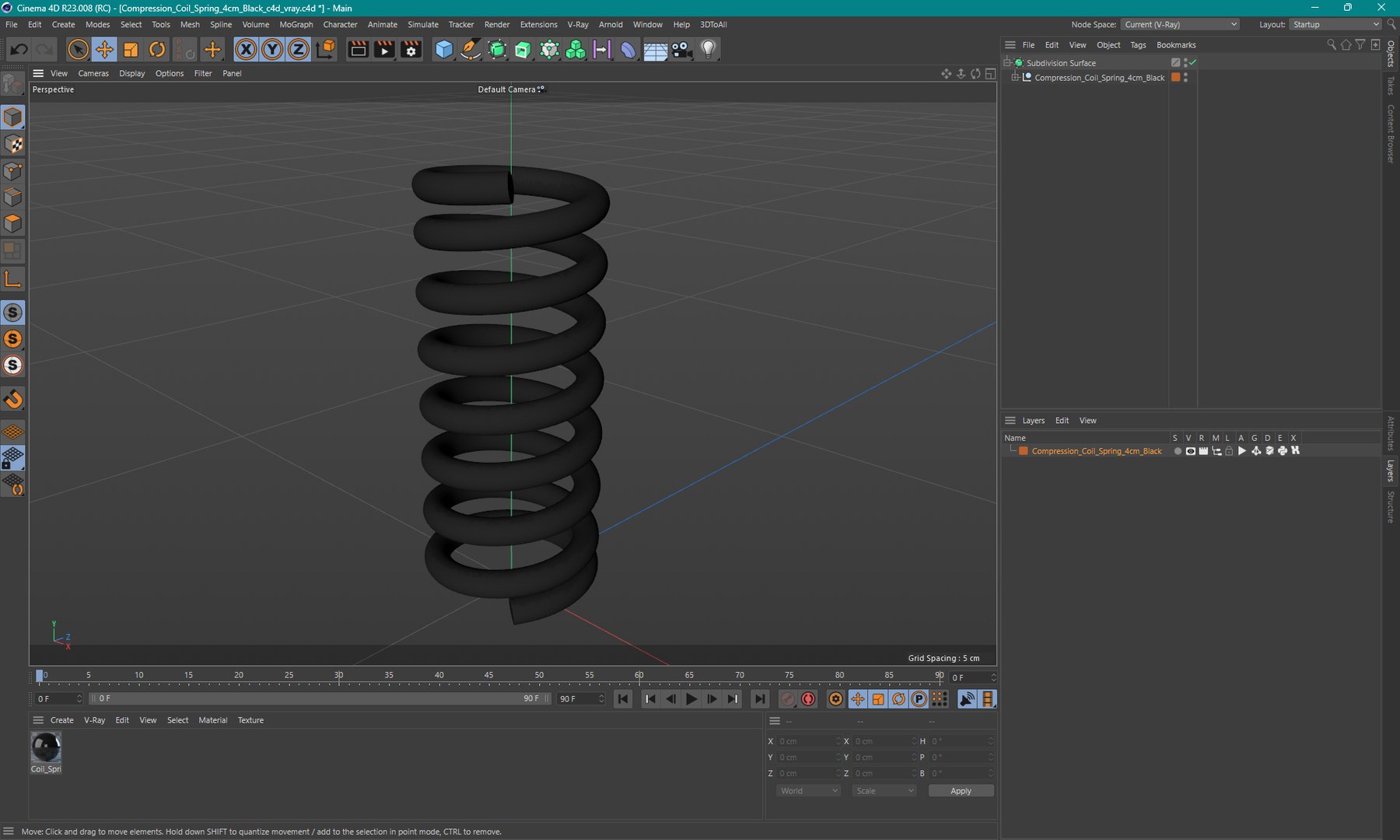1400x840 pixels.
Task: Click frame 45 on the timeline ruler
Action: 488,676
